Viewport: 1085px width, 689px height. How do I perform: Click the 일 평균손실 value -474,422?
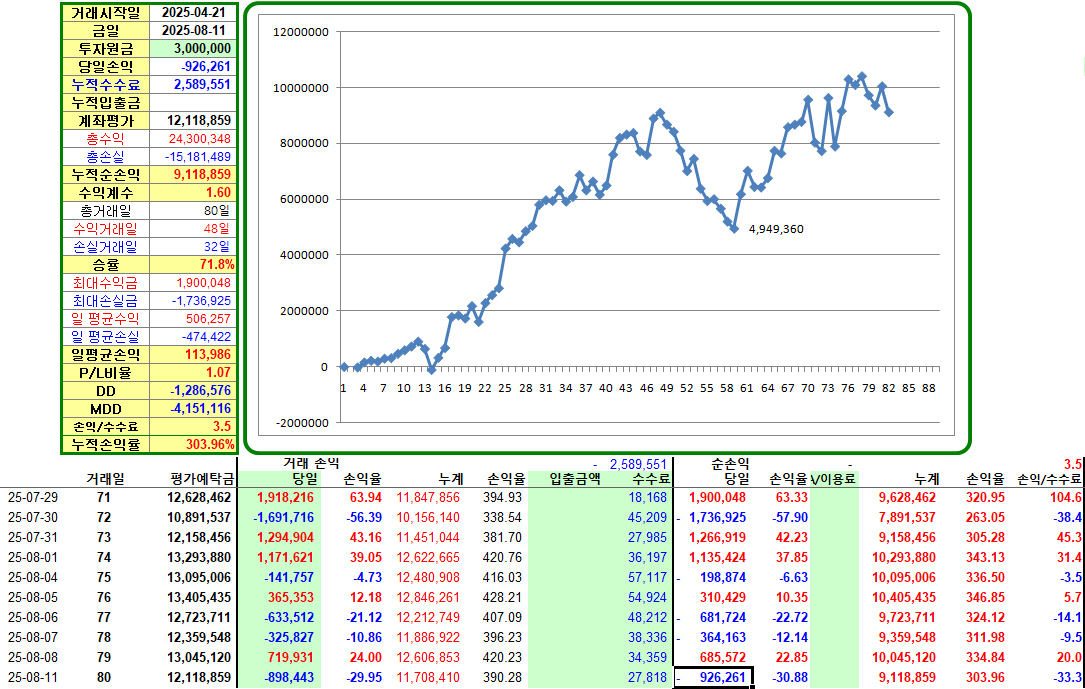(x=193, y=336)
